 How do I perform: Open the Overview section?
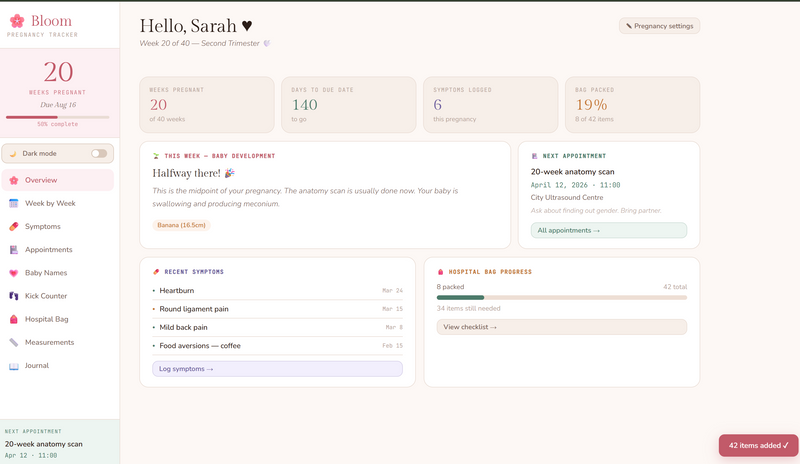click(x=58, y=180)
